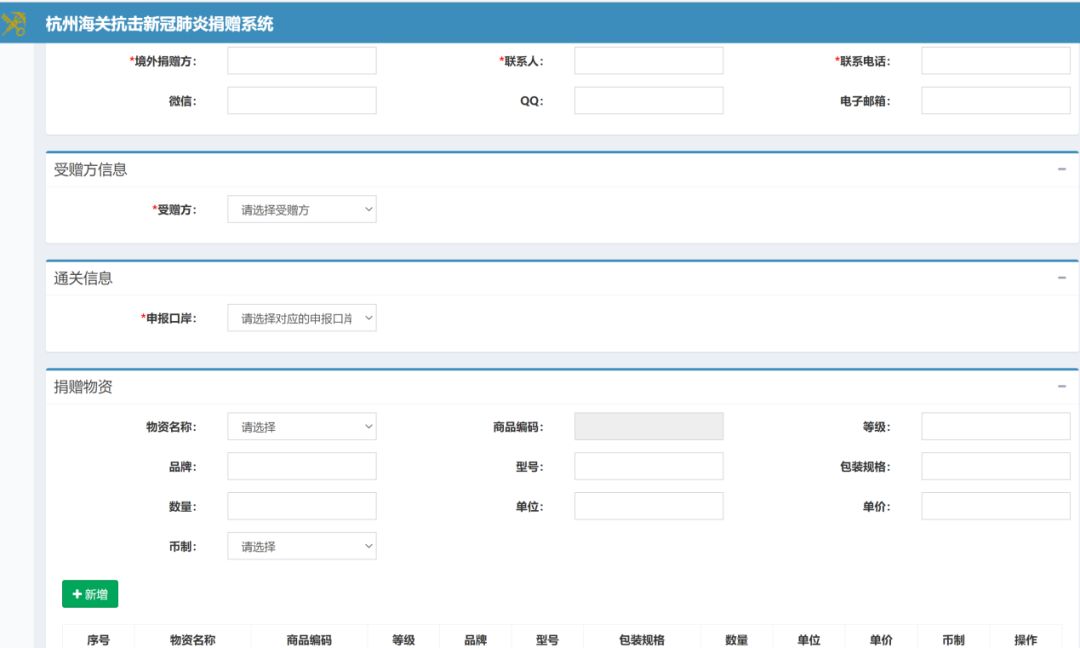Click the customs logo icon in header
This screenshot has height=648, width=1080.
[x=14, y=23]
